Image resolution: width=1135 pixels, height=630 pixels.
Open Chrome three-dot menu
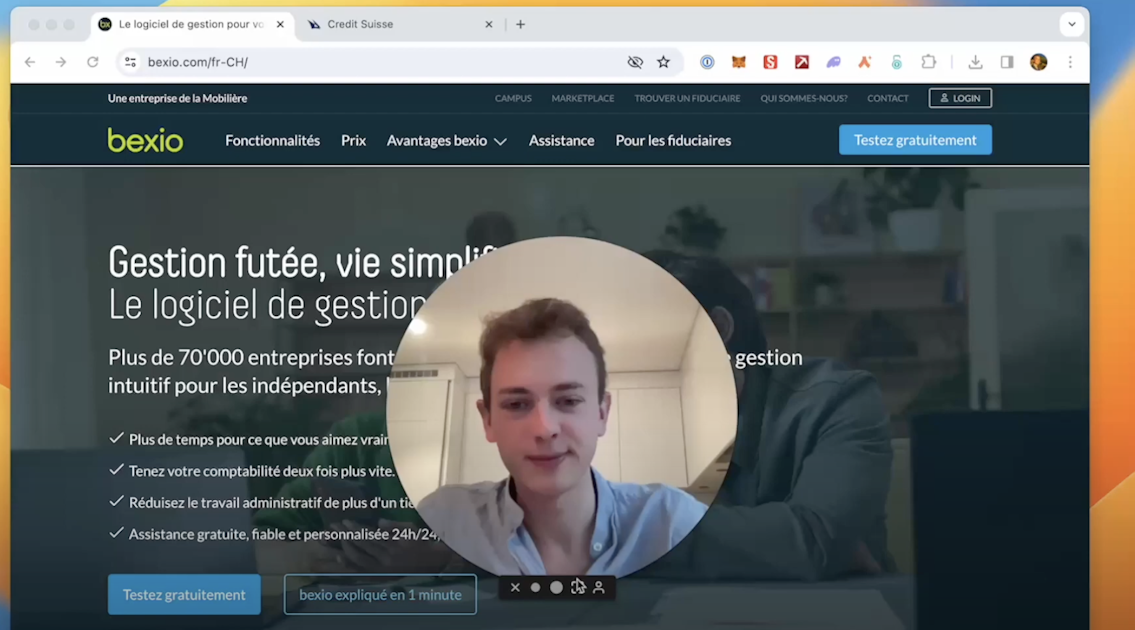(1070, 62)
